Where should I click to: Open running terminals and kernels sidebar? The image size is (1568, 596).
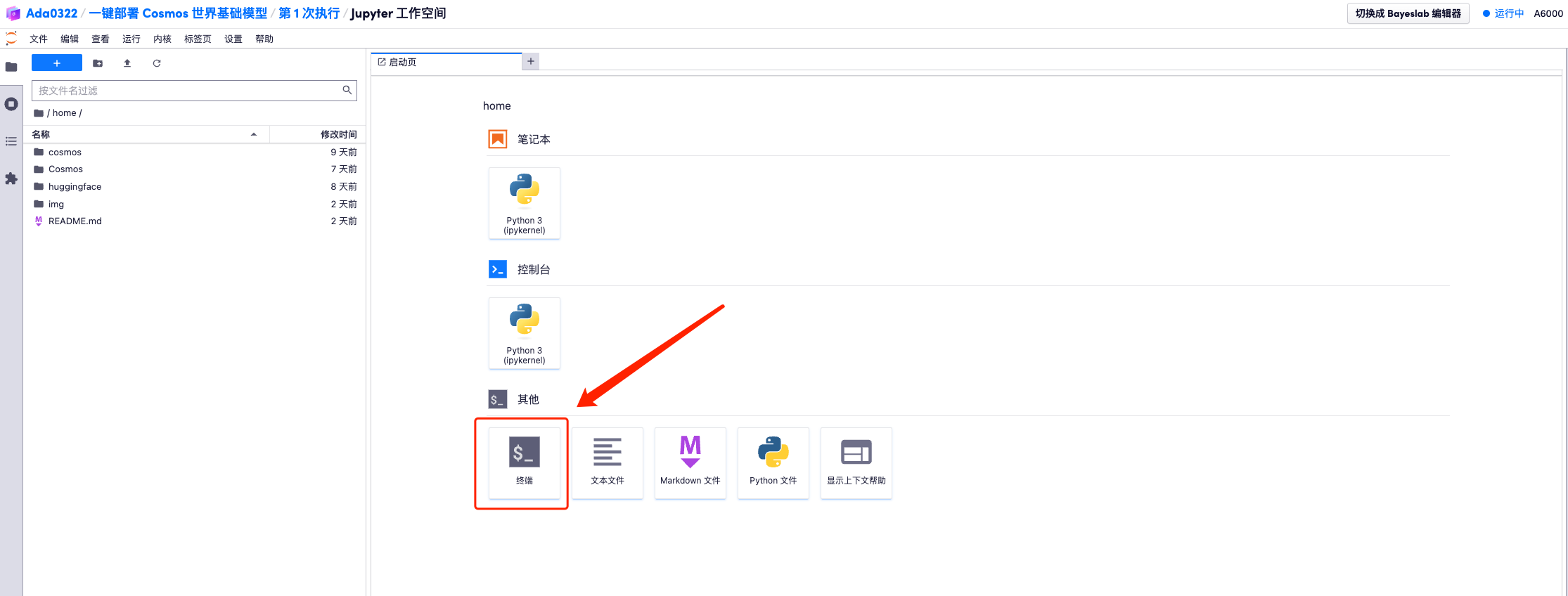[x=11, y=104]
